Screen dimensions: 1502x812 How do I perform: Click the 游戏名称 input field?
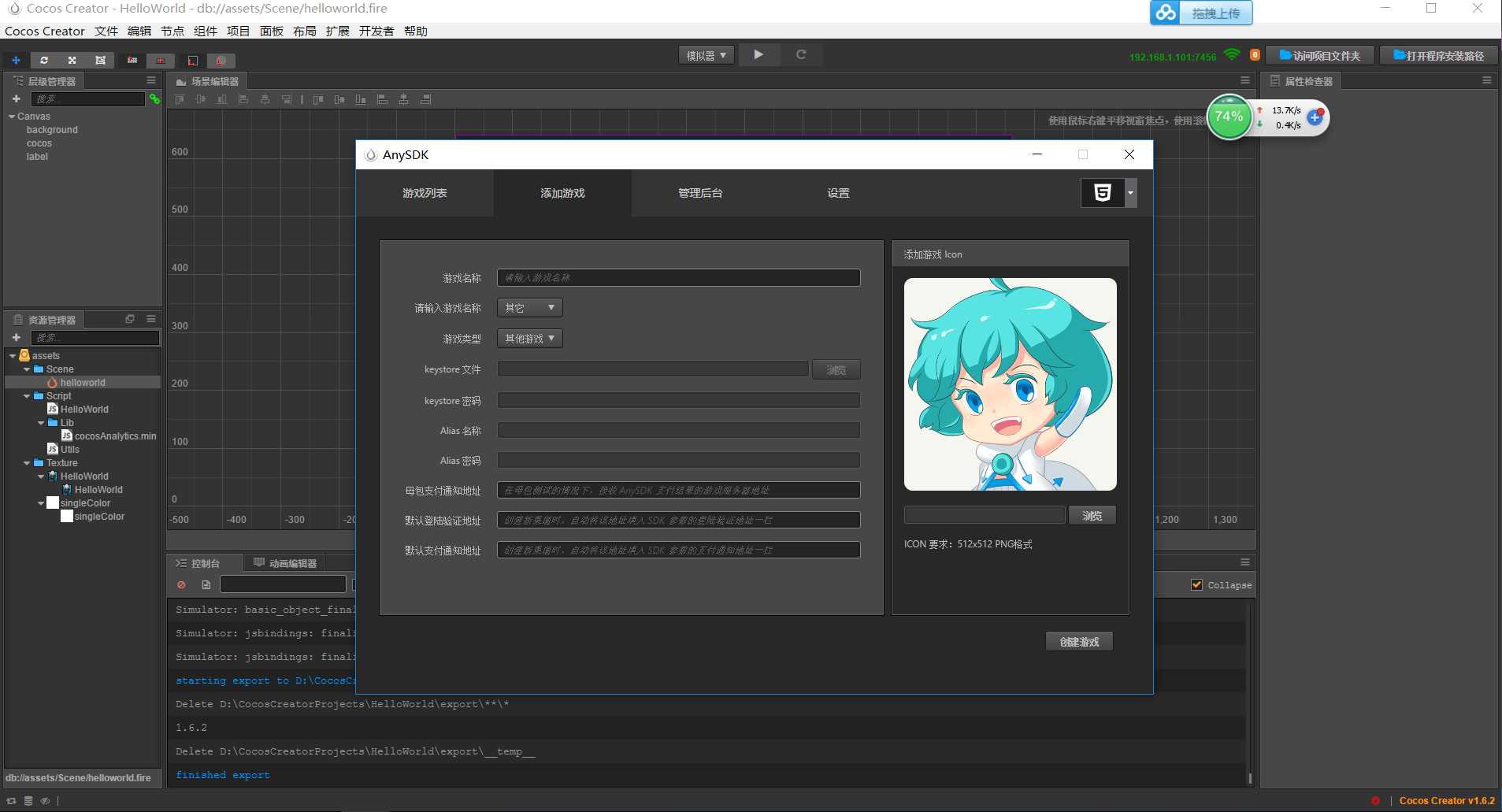tap(679, 278)
